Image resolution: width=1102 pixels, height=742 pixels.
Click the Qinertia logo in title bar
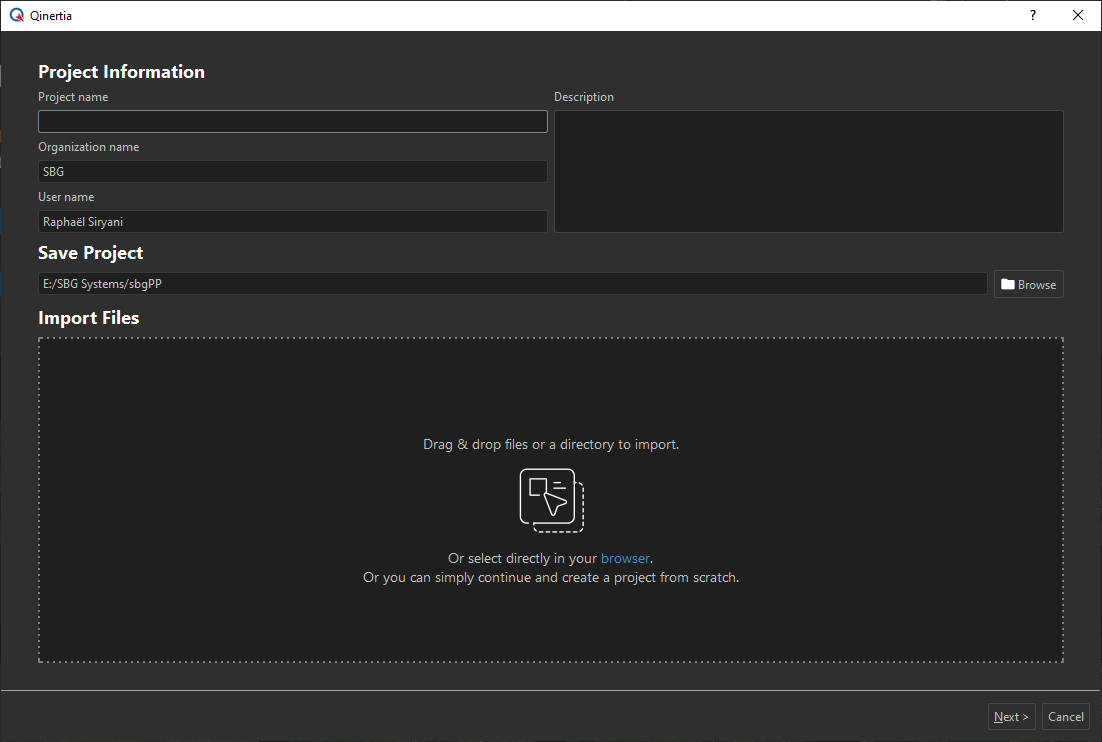[16, 16]
